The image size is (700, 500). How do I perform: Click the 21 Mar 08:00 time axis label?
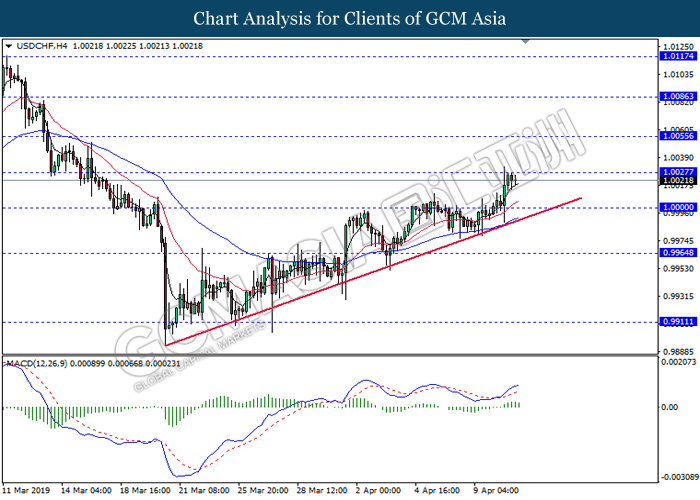(x=204, y=491)
